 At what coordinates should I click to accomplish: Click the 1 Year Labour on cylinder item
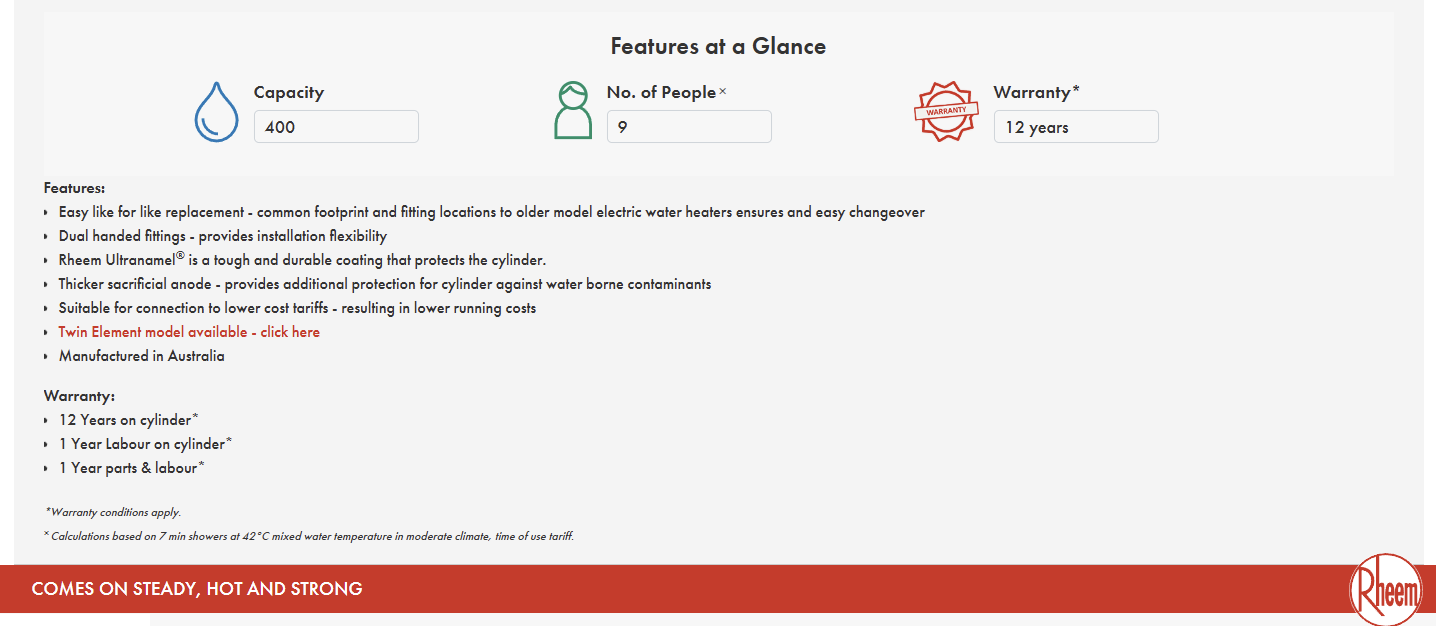(x=142, y=444)
